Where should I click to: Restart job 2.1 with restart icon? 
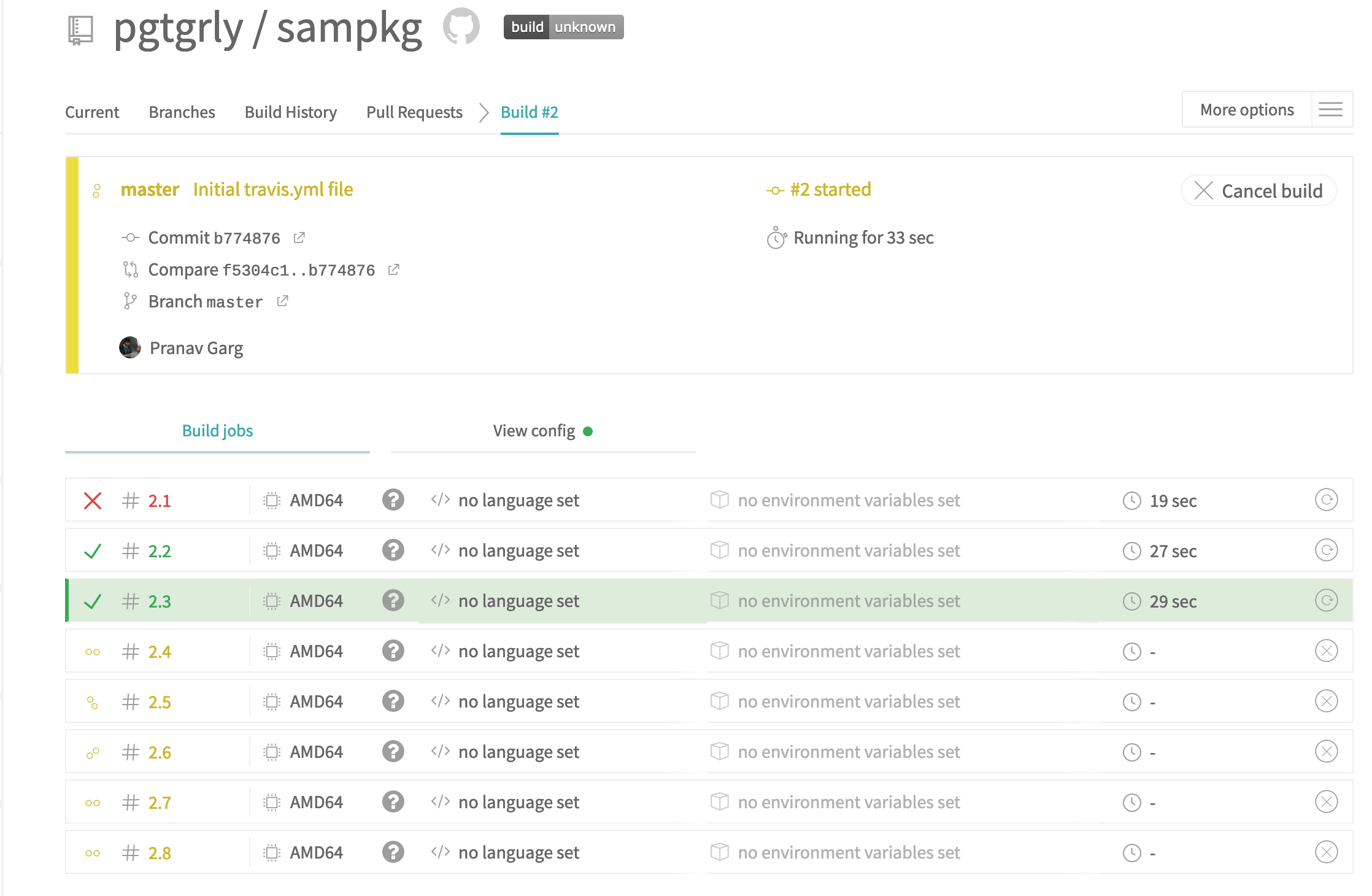coord(1326,500)
